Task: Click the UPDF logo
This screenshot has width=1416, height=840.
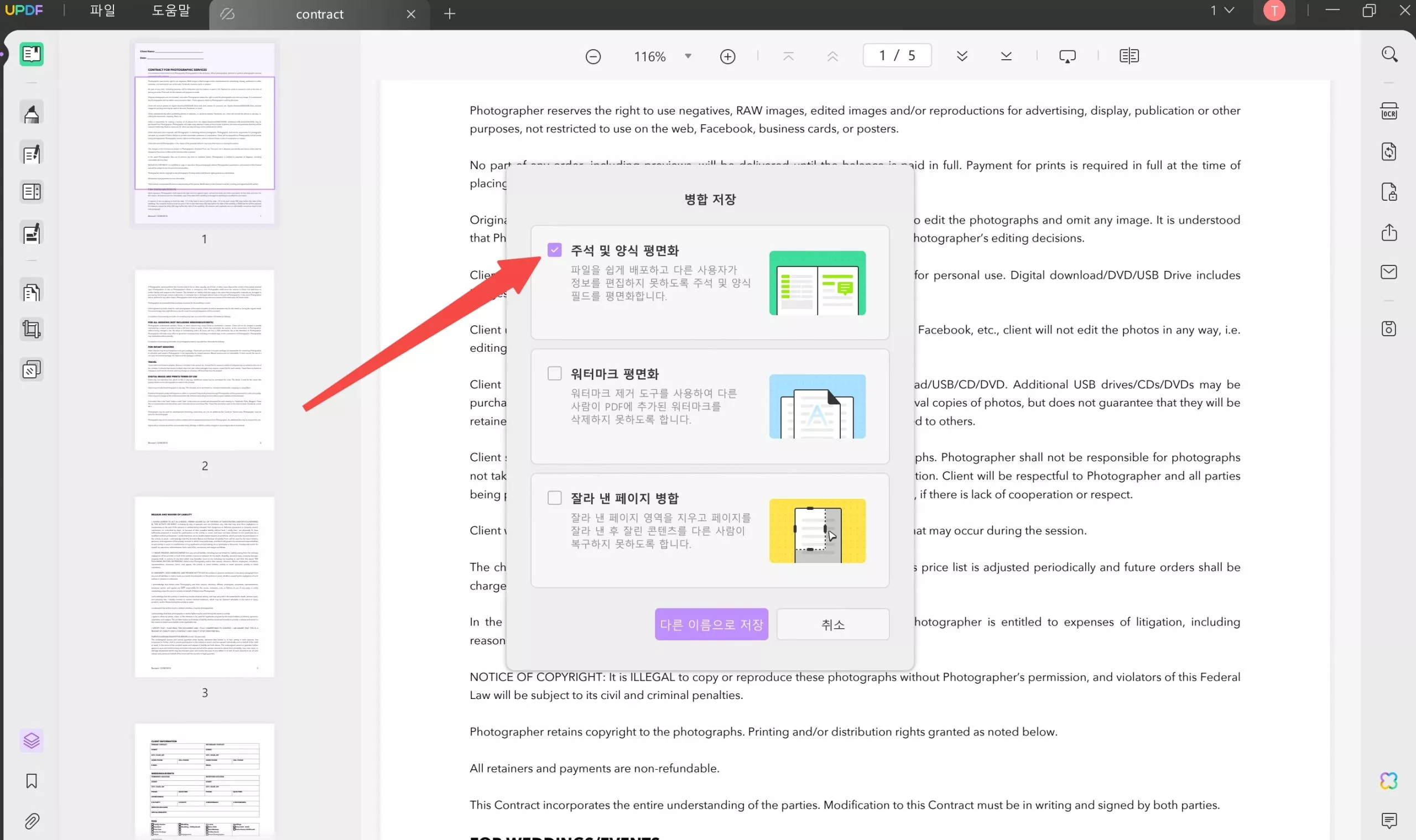Action: pyautogui.click(x=24, y=10)
